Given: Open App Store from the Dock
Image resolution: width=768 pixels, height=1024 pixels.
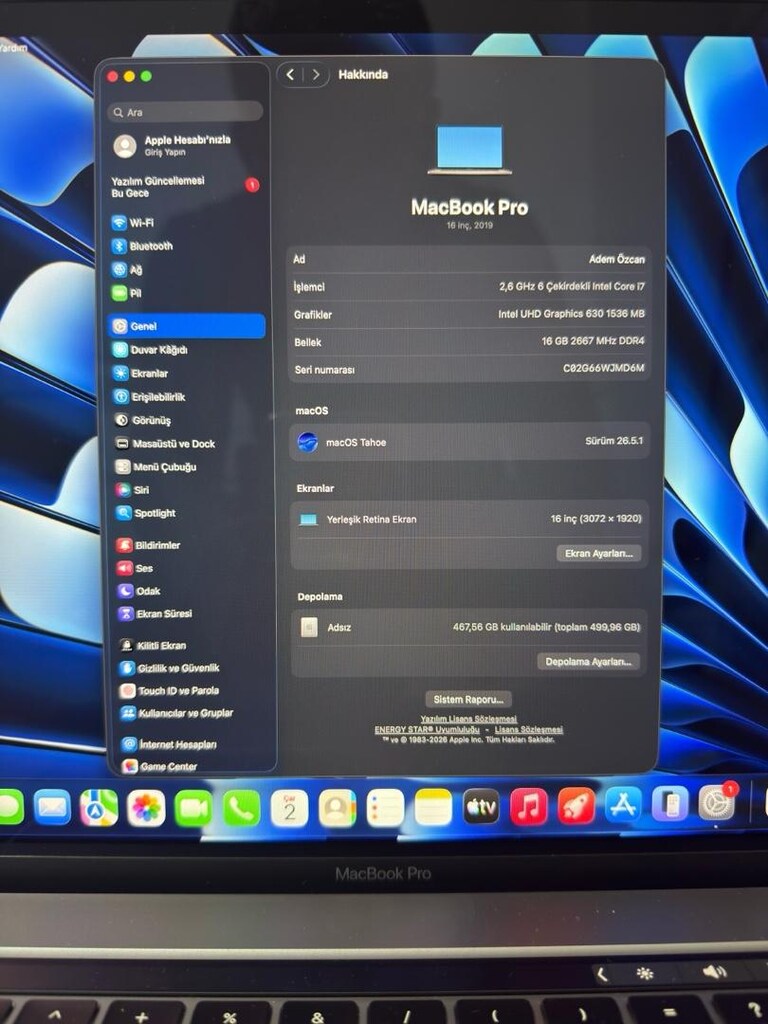Looking at the screenshot, I should [x=623, y=805].
